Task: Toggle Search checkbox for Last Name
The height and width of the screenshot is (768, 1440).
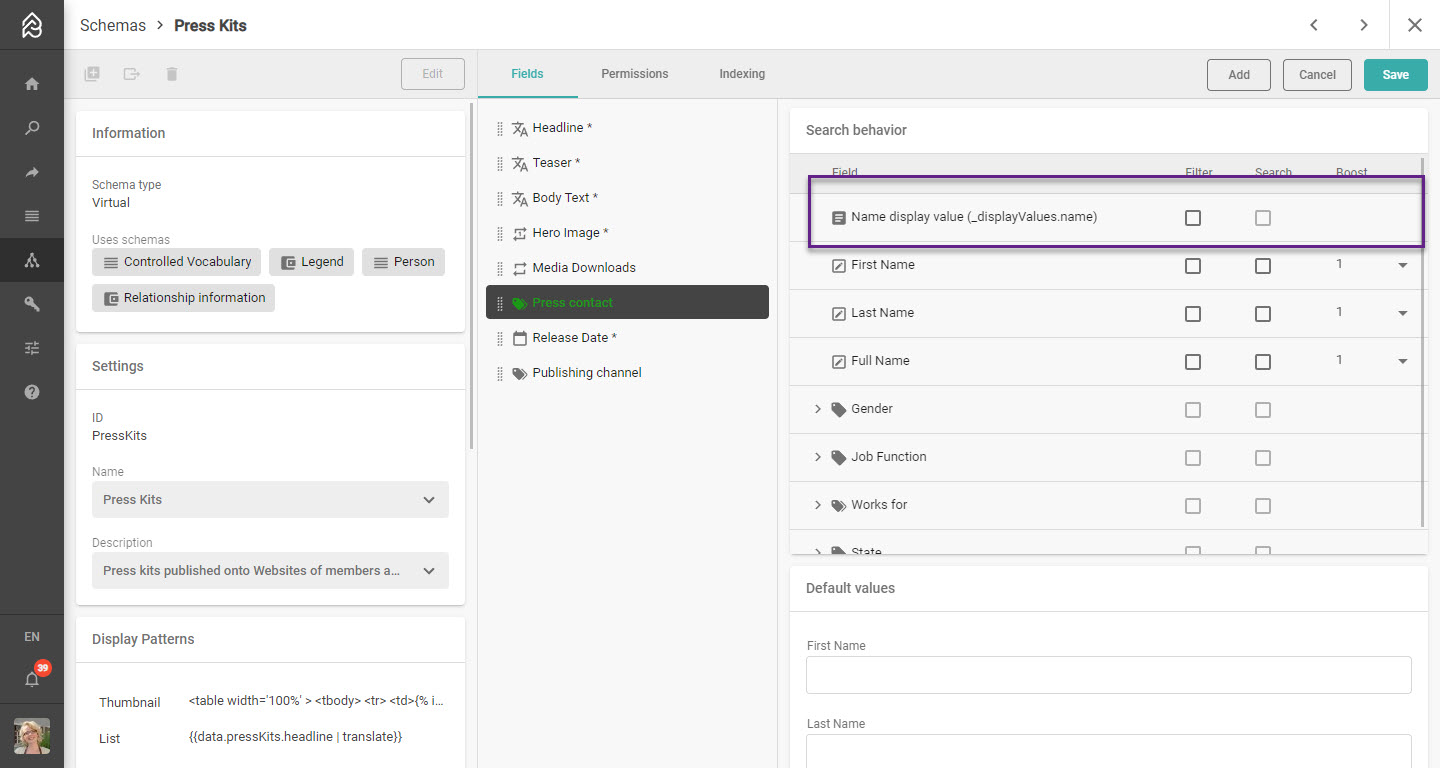Action: tap(1263, 314)
